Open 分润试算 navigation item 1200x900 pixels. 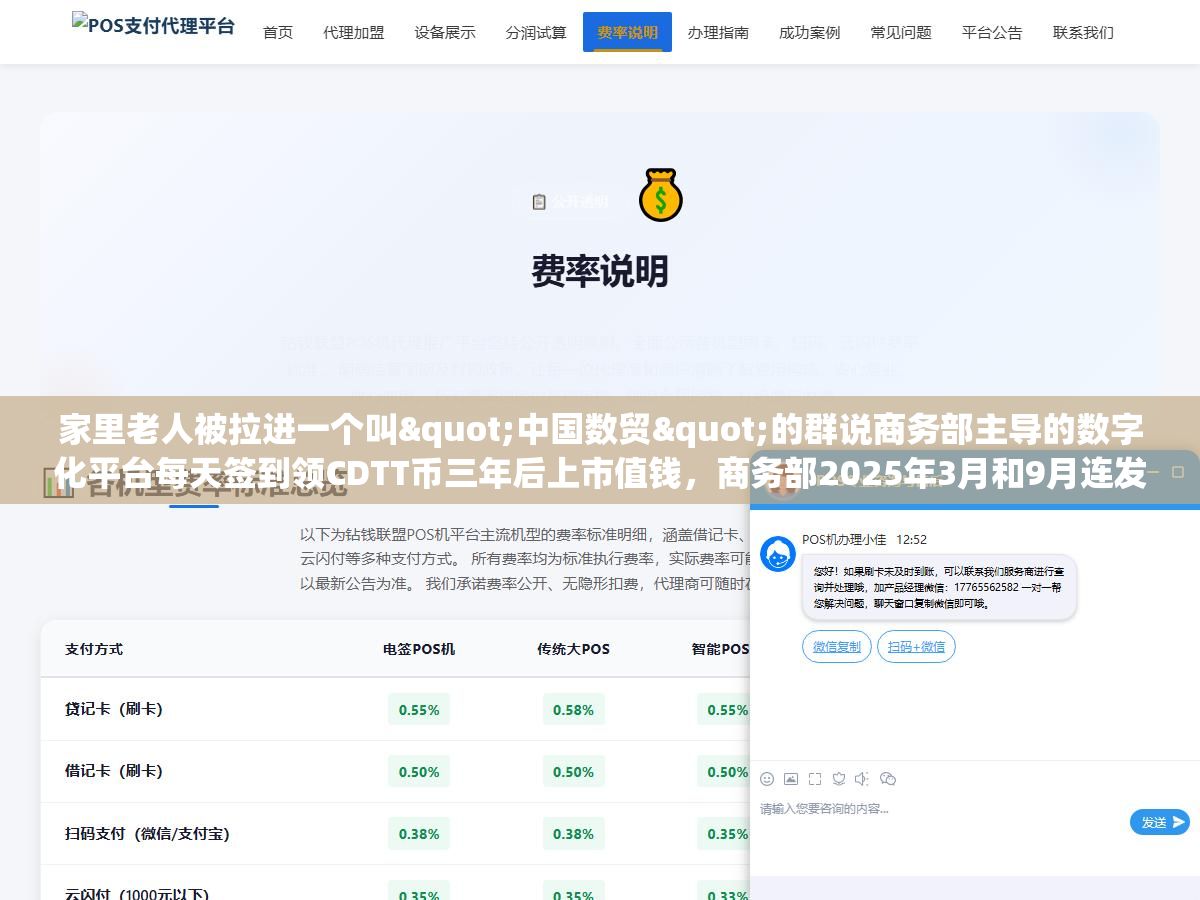pyautogui.click(x=536, y=32)
